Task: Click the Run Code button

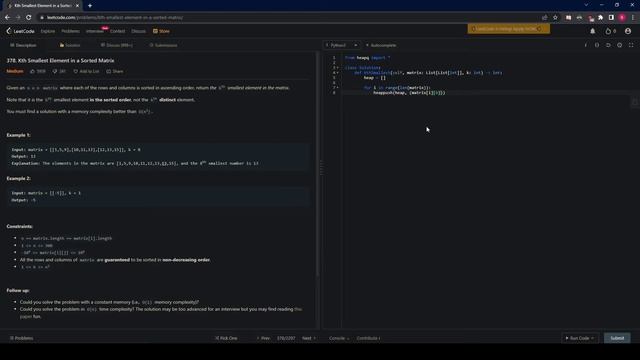Action: point(580,338)
